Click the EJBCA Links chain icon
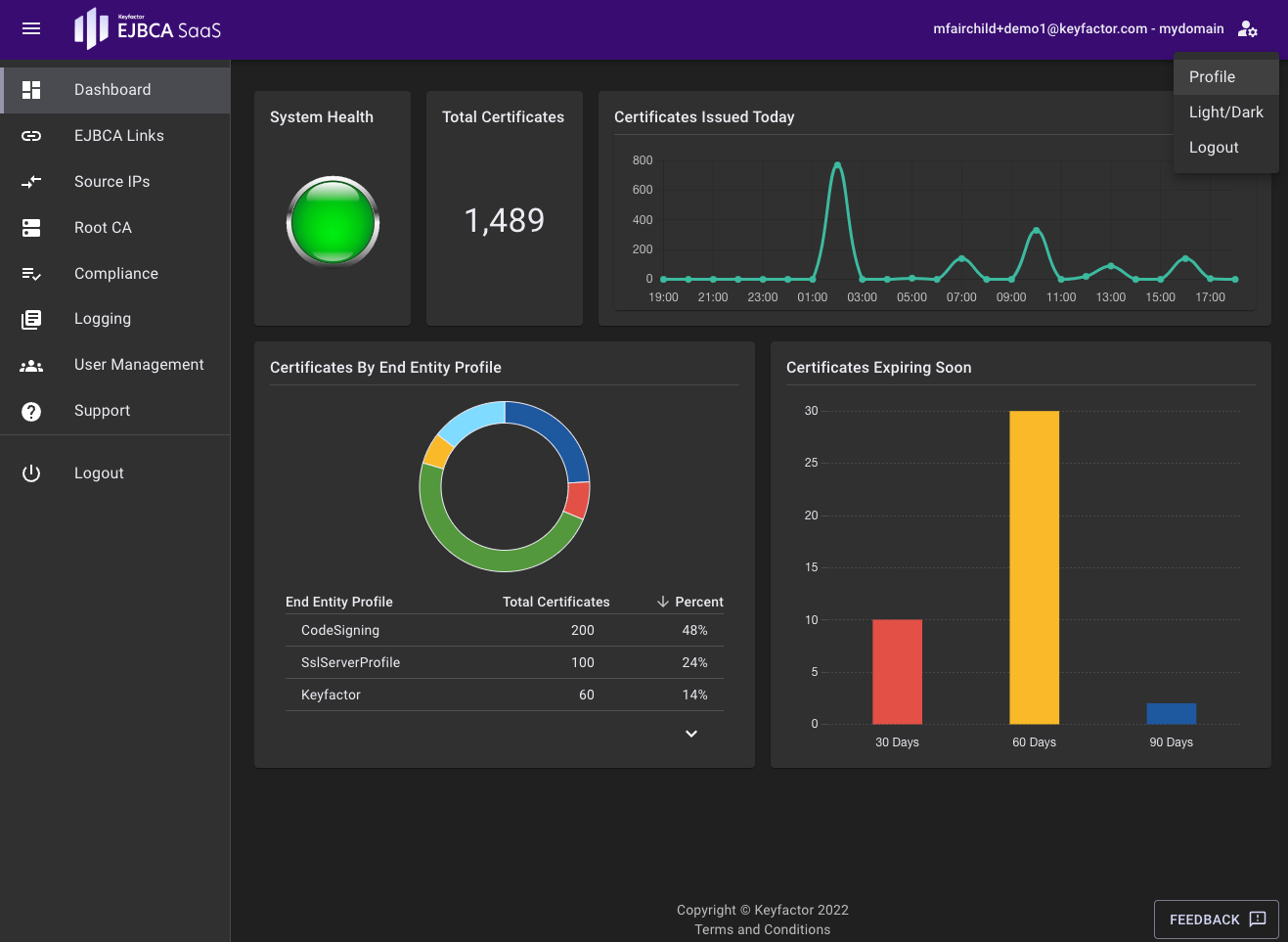Screen dimensions: 1288x942 point(31,136)
